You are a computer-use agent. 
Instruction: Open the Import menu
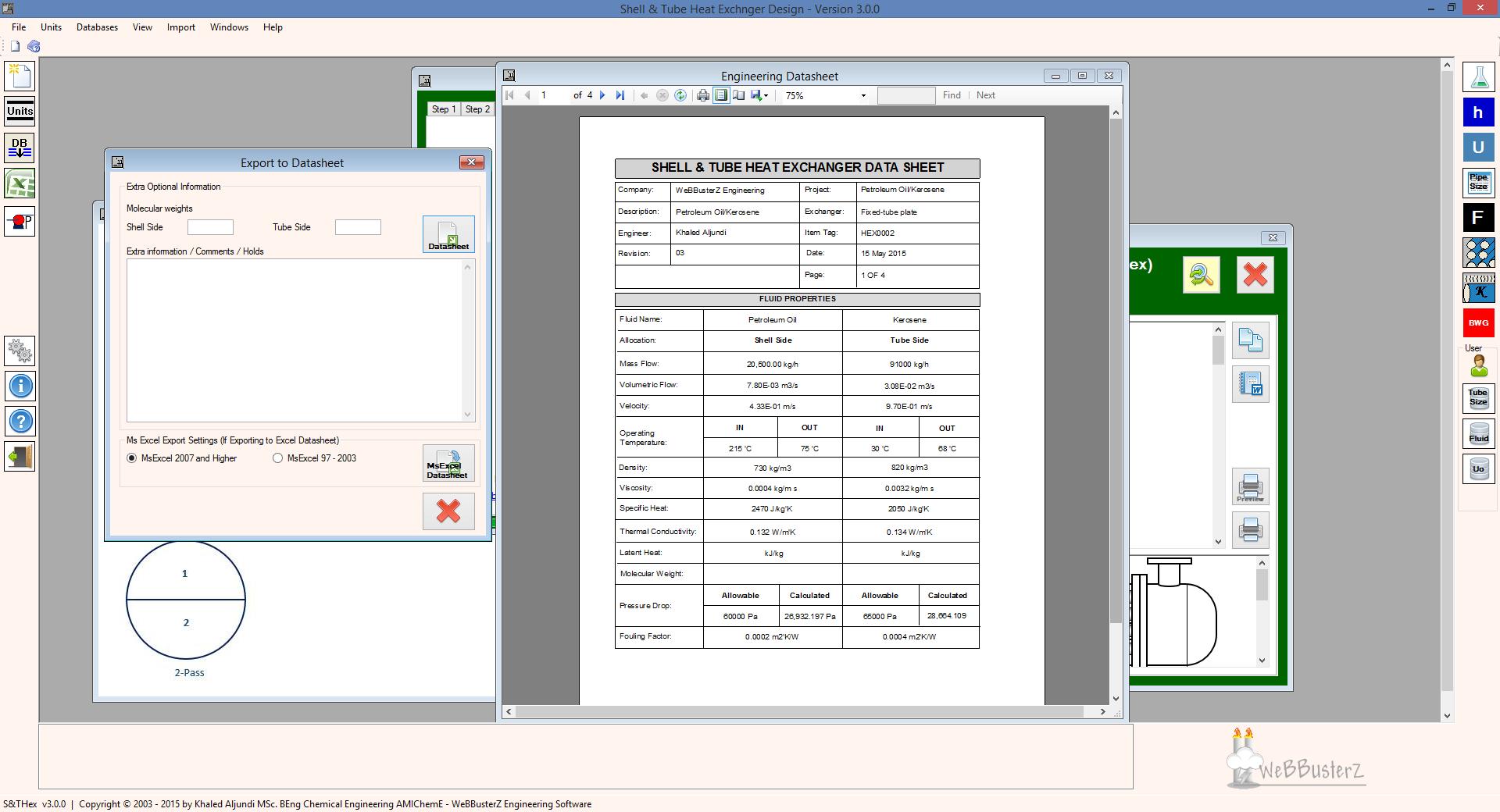click(180, 27)
